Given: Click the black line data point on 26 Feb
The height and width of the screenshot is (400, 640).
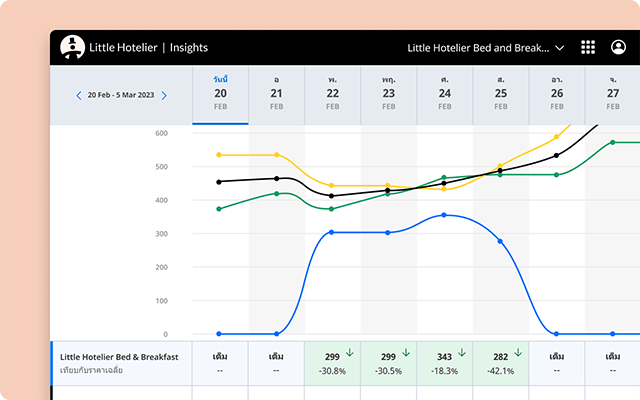Looking at the screenshot, I should [x=557, y=155].
